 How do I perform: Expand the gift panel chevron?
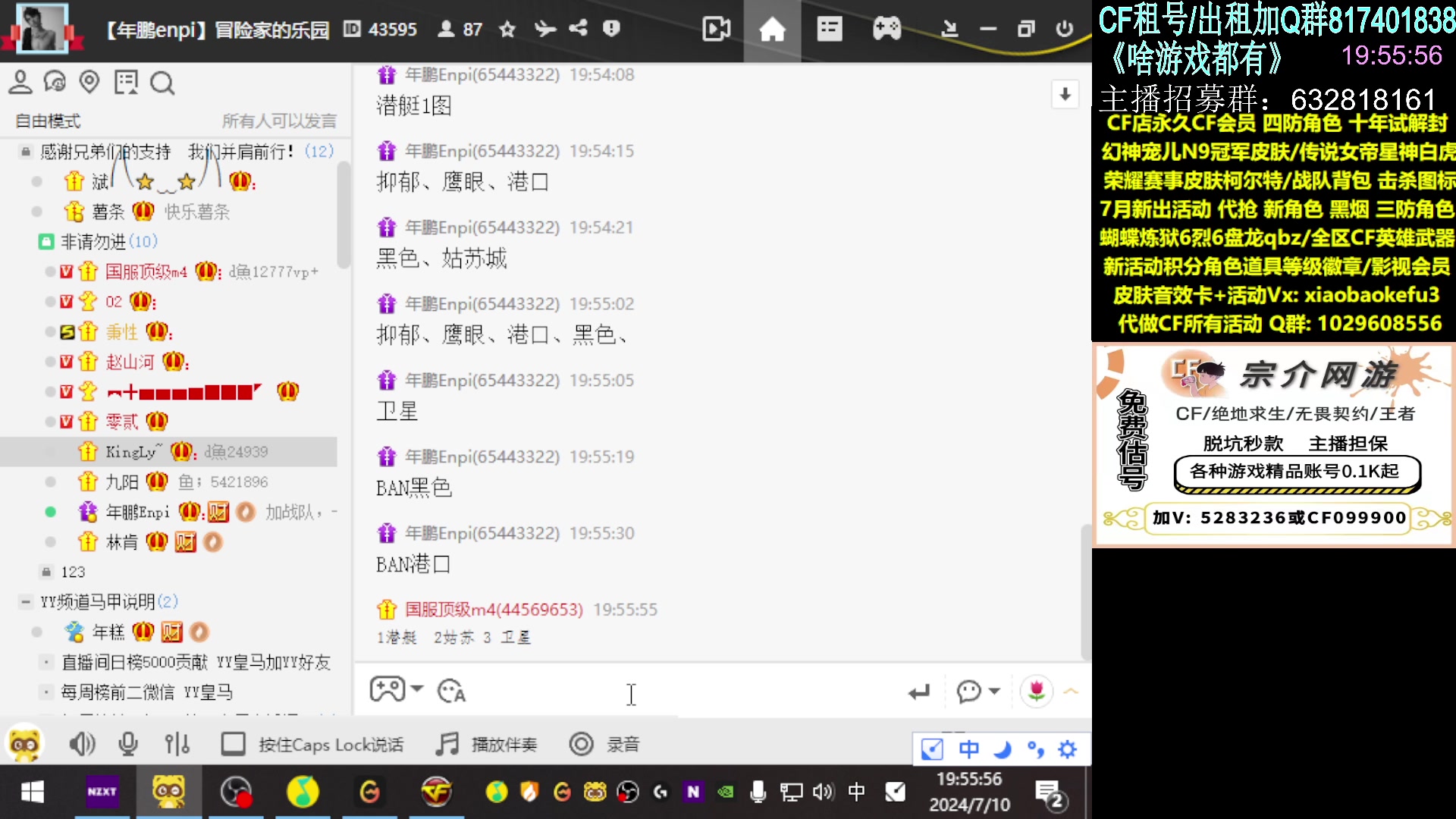click(1071, 691)
